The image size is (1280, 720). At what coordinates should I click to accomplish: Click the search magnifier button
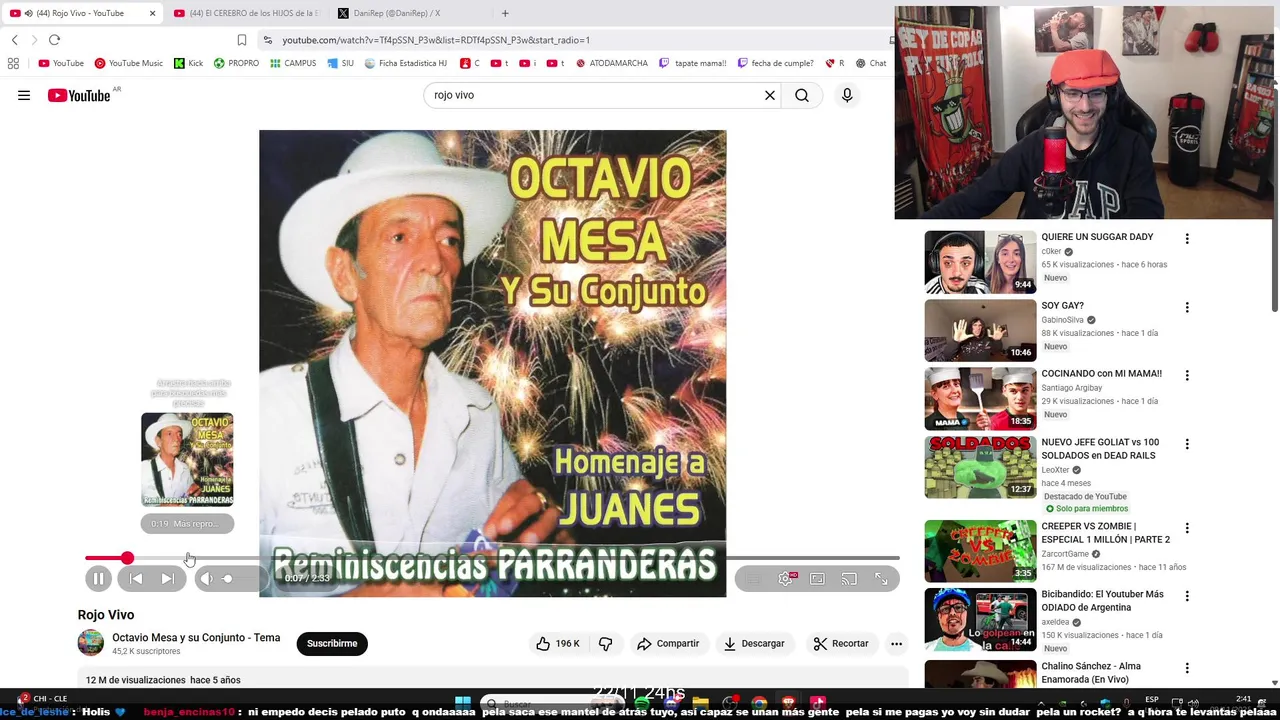click(x=802, y=95)
